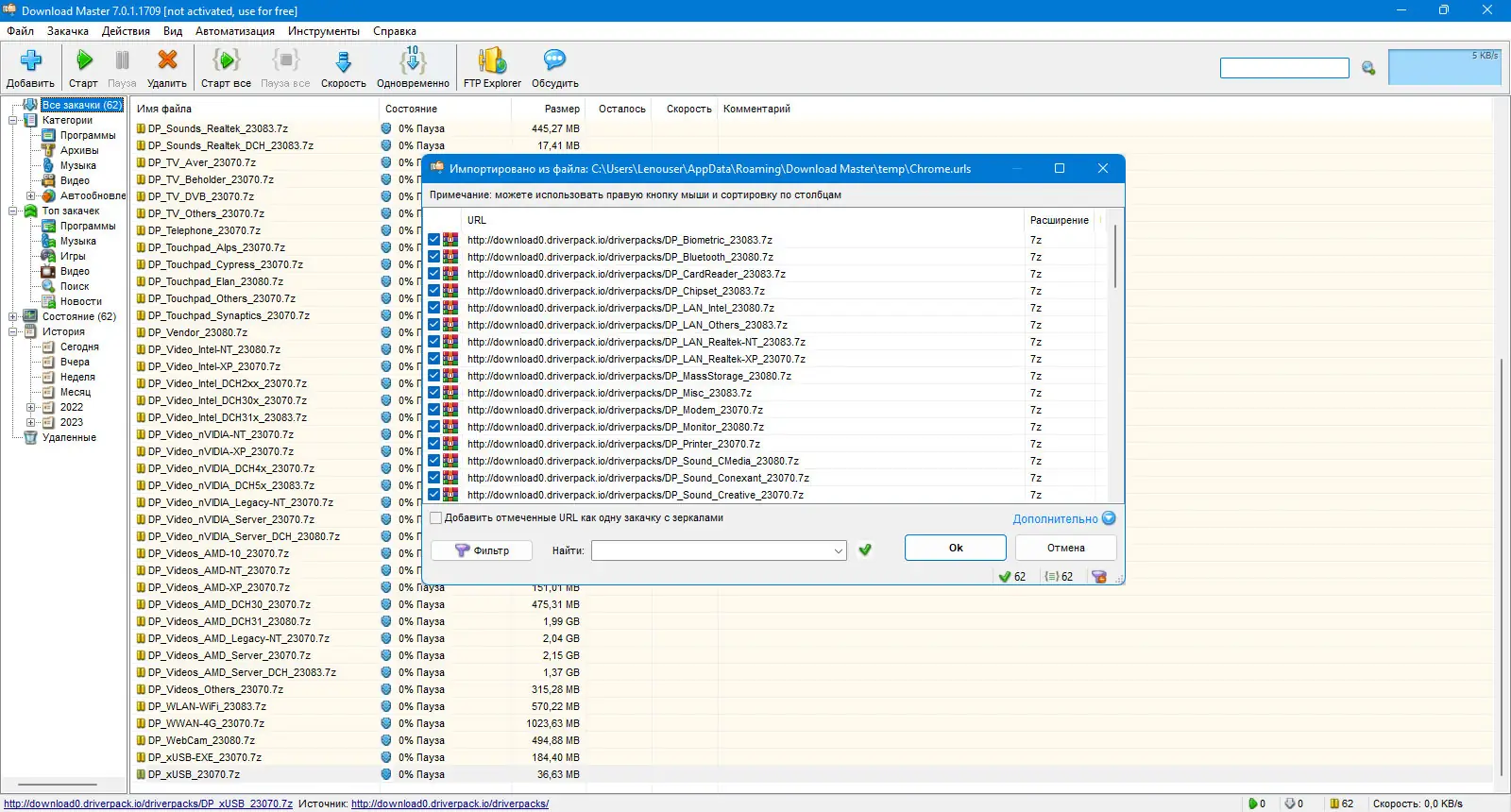This screenshot has height=812, width=1511.
Task: Open the Закачка menu
Action: (x=68, y=31)
